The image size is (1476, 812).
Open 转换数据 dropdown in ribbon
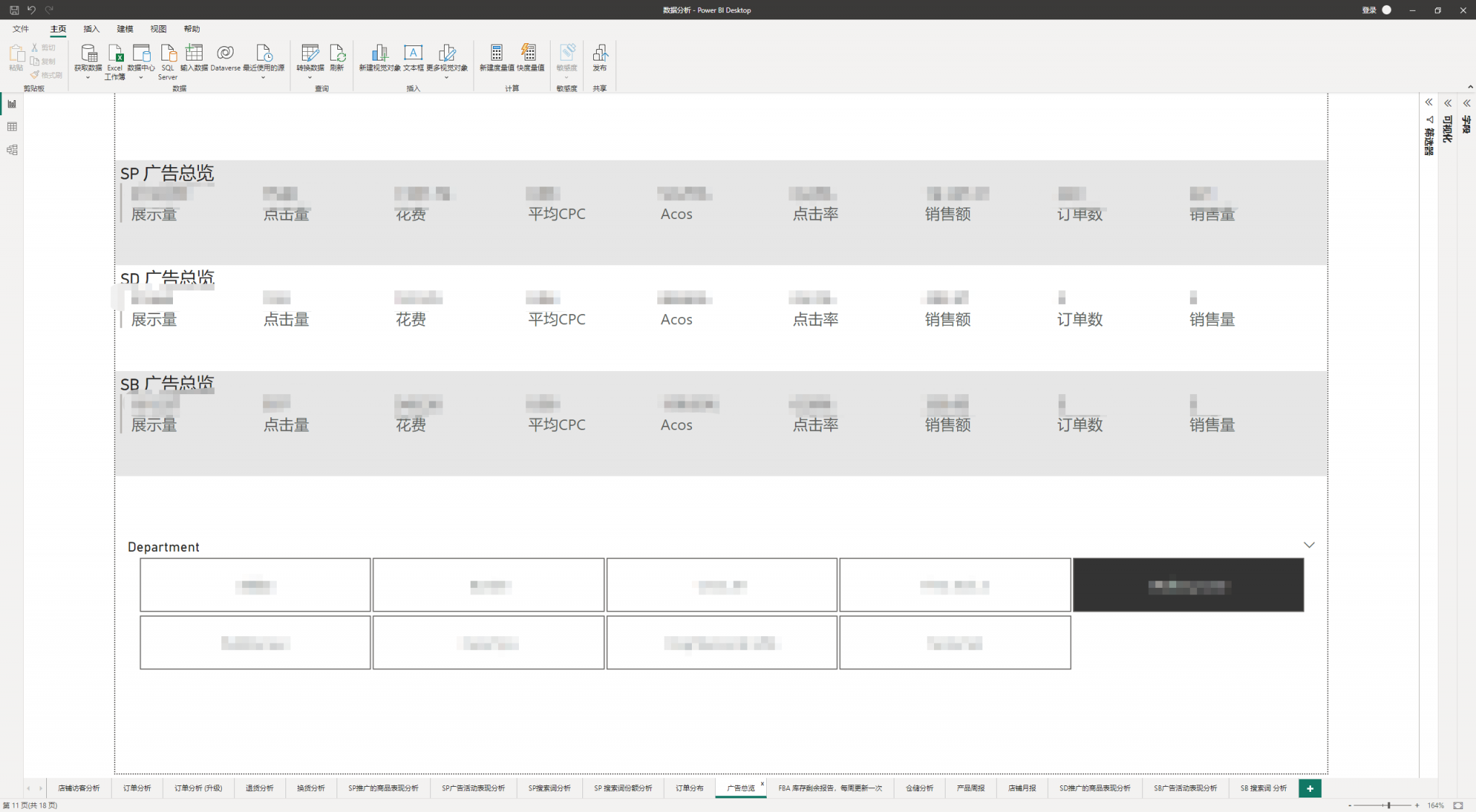310,77
